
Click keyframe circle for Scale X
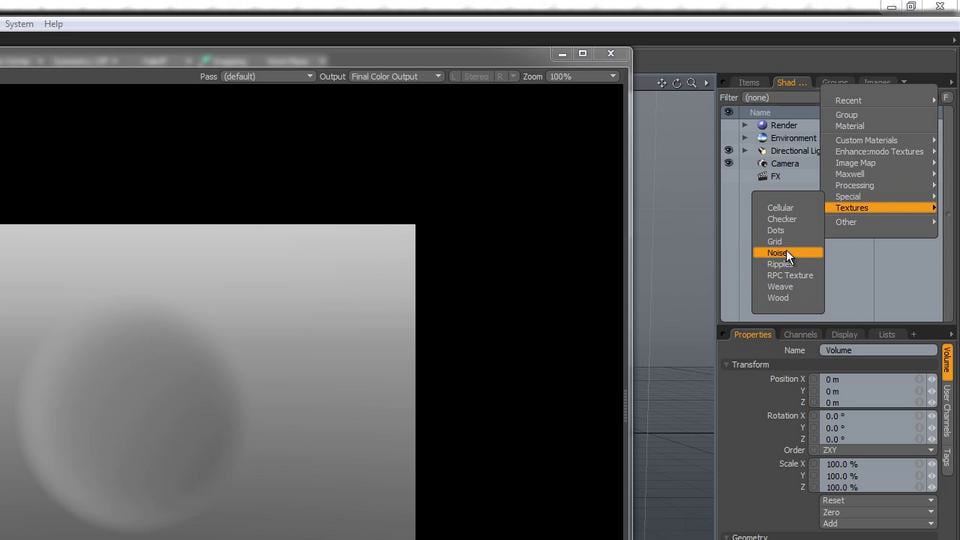(919, 464)
